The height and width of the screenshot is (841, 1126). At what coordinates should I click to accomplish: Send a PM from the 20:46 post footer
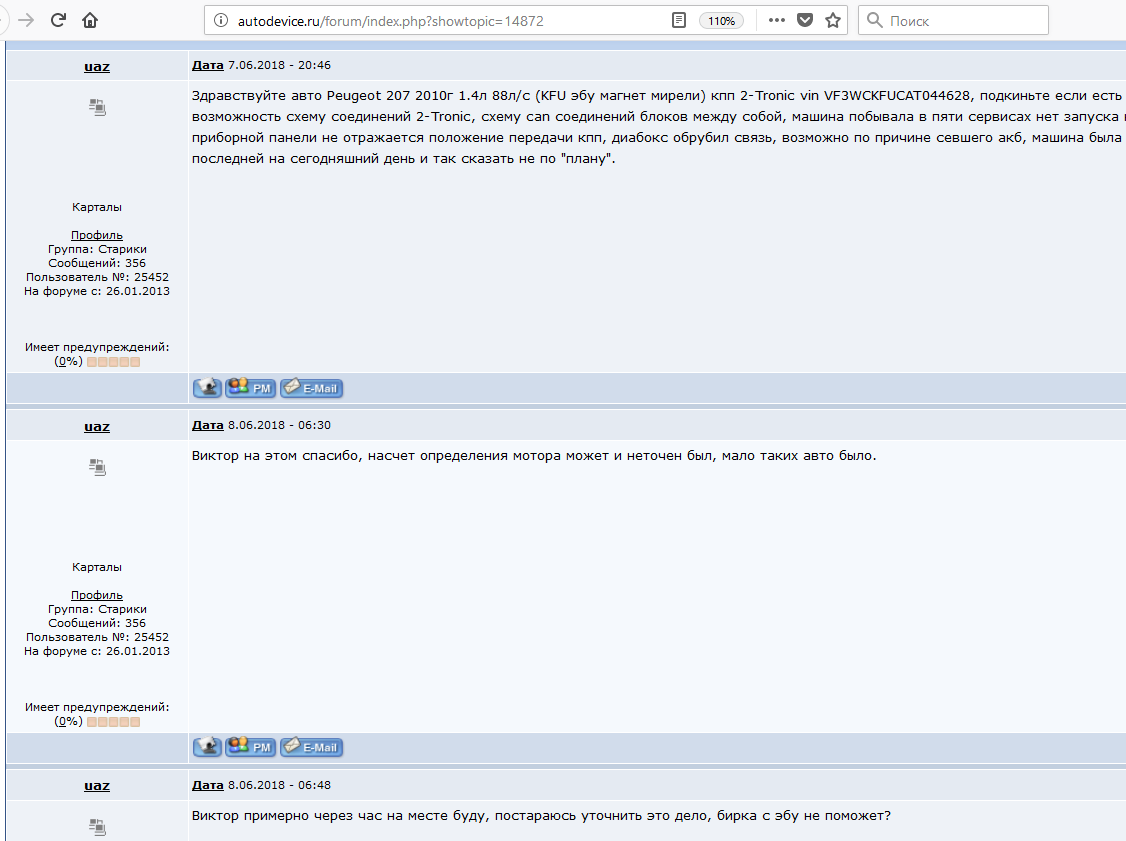250,388
